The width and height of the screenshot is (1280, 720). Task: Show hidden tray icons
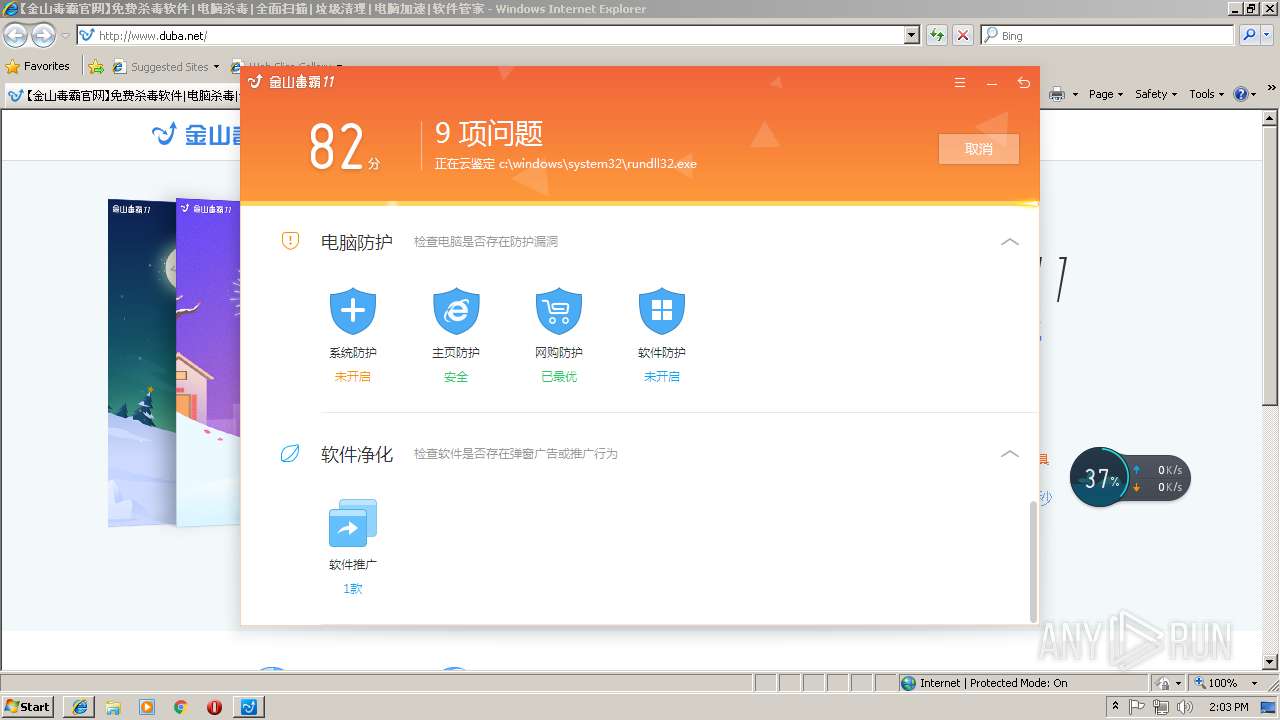coord(1115,707)
